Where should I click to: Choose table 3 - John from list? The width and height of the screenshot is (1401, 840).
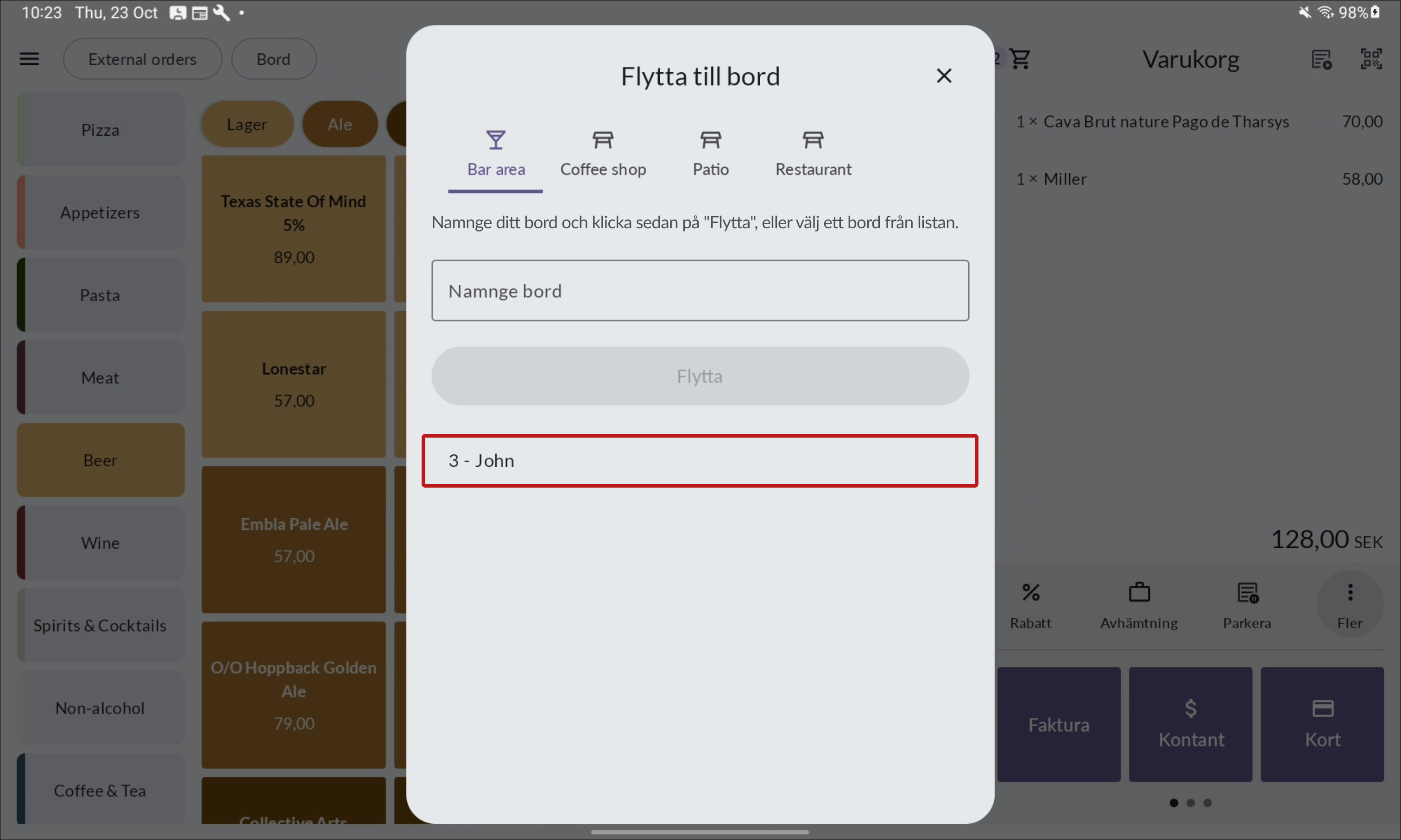point(700,461)
